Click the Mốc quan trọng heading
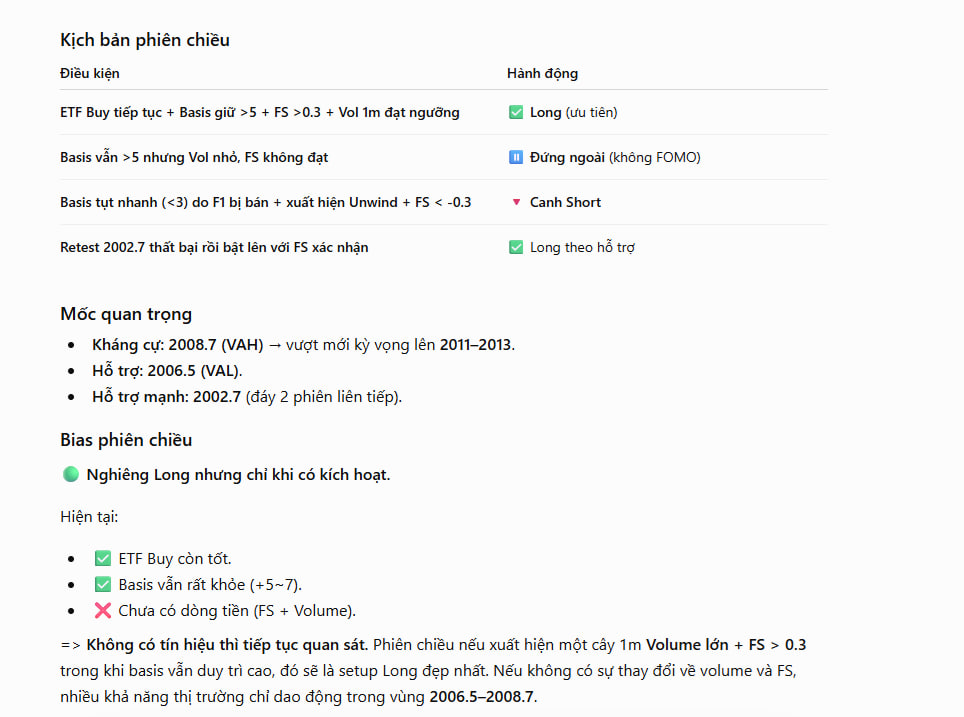Image resolution: width=964 pixels, height=717 pixels. pos(126,314)
